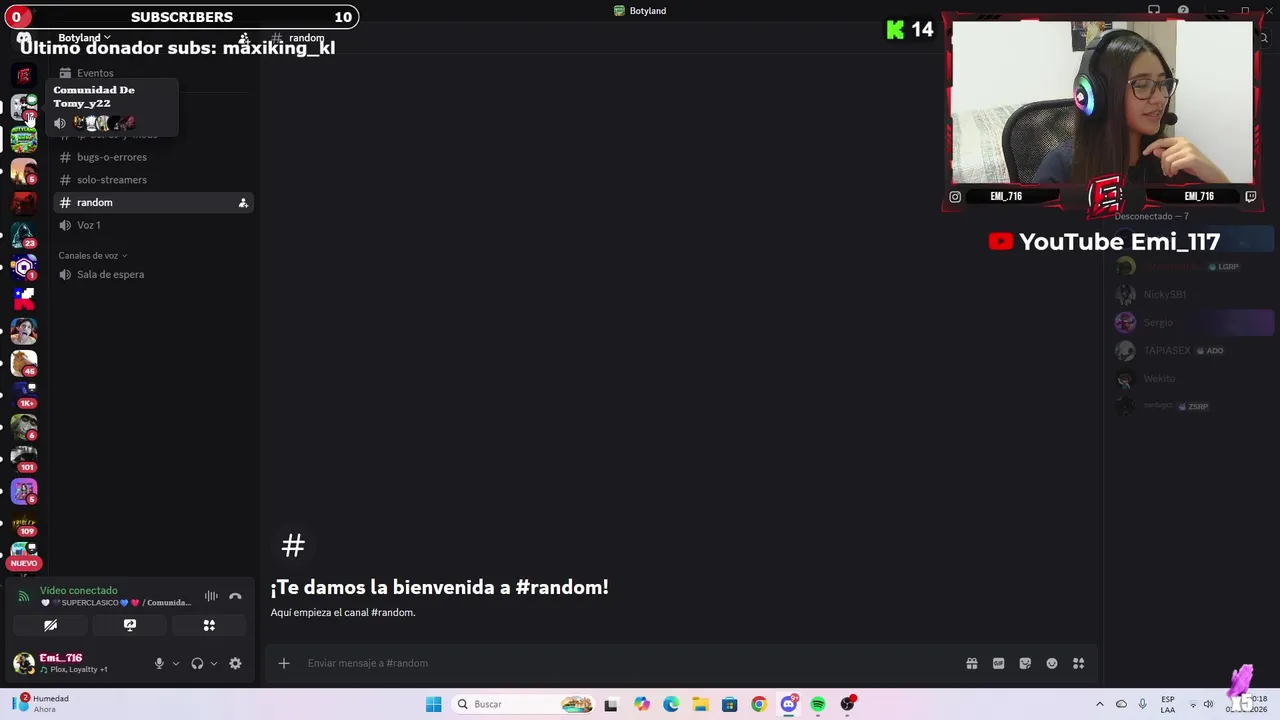Open server icon with 101 badge
Screen dimensions: 1280x720
(24, 458)
